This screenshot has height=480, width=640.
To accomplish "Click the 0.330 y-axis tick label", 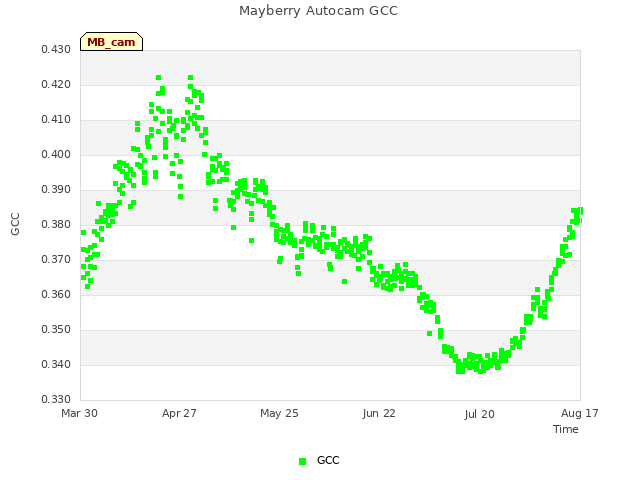I will click(56, 399).
